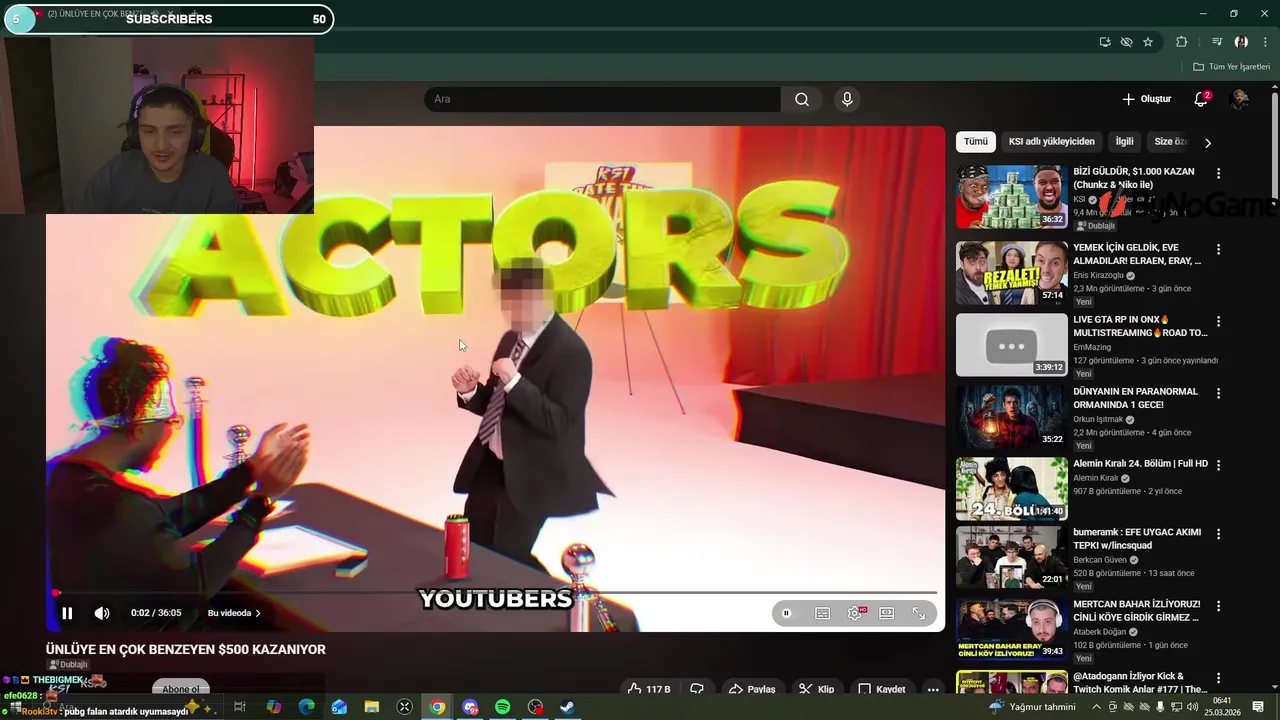The height and width of the screenshot is (720, 1280).
Task: Start voice search with the microphone icon
Action: pyautogui.click(x=847, y=99)
